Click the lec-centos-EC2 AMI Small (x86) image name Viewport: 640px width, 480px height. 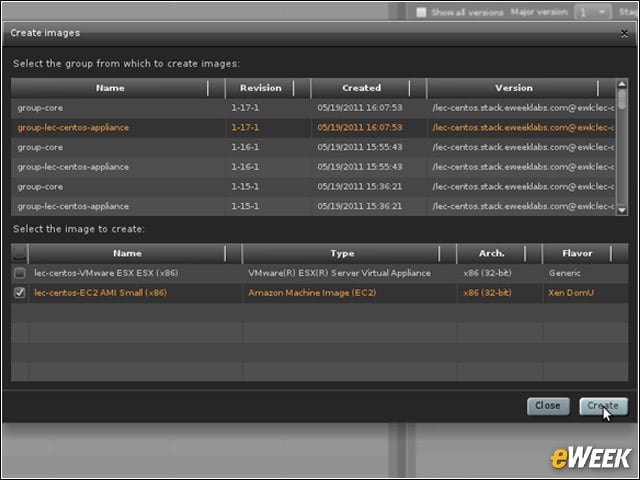[100, 293]
